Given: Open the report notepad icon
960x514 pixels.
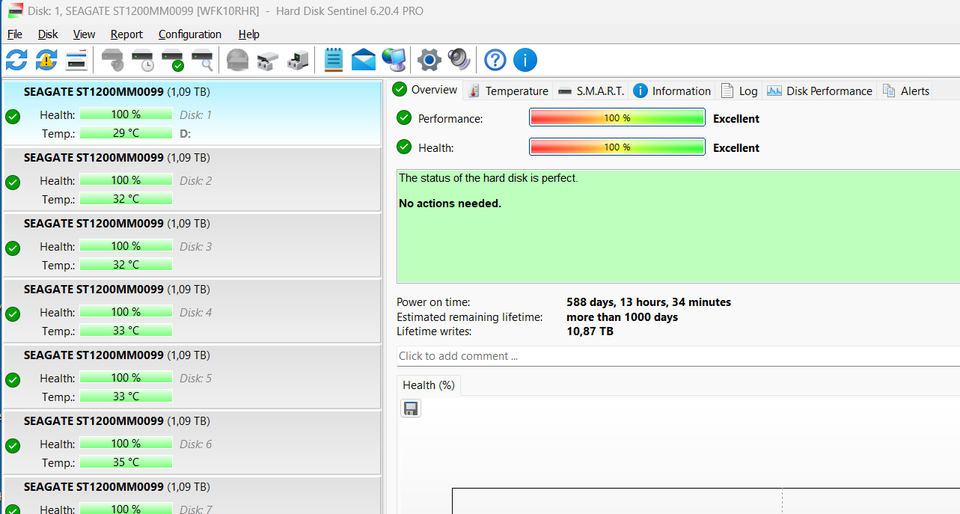Looking at the screenshot, I should (334, 60).
